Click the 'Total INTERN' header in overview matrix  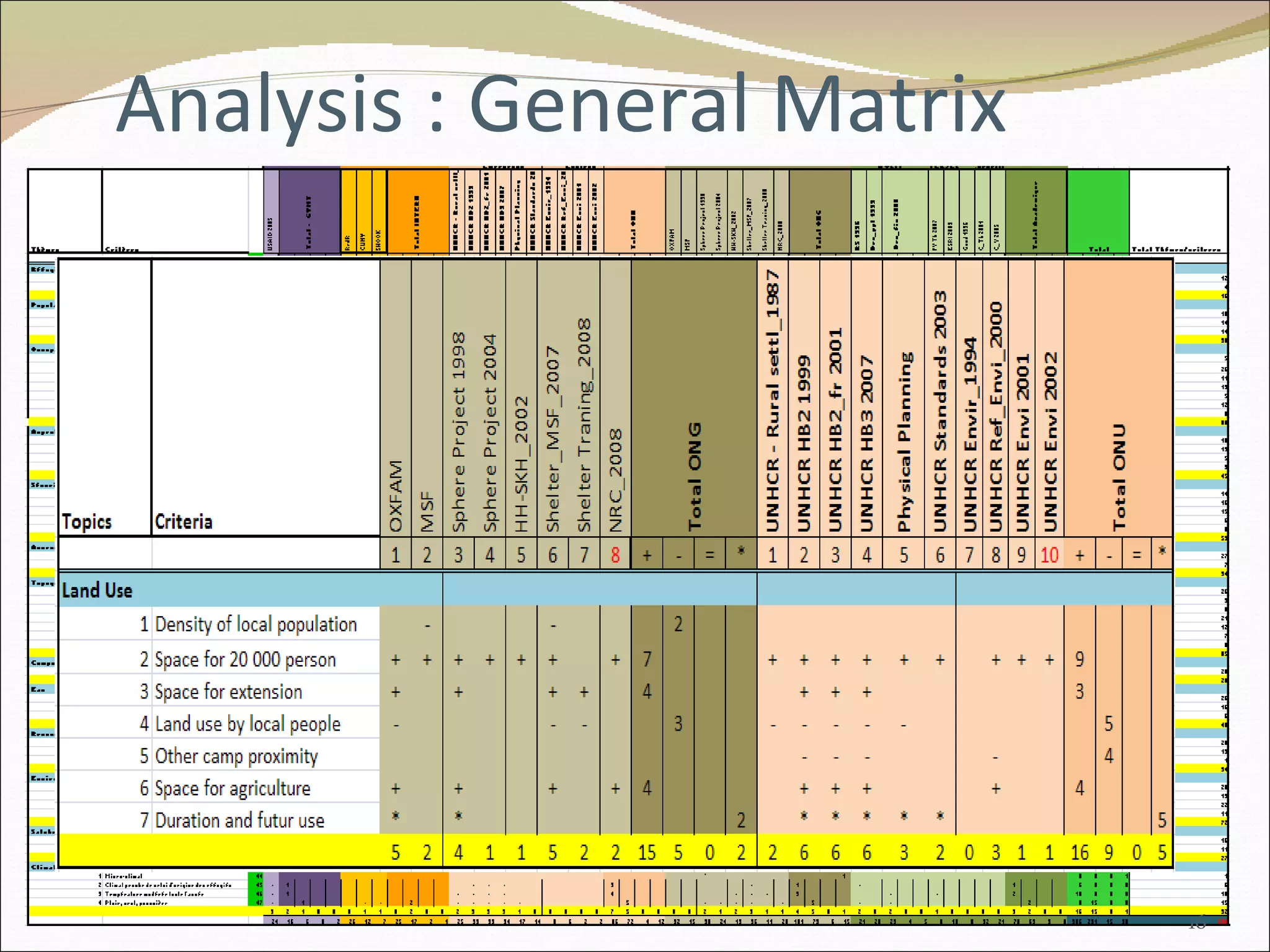click(417, 211)
